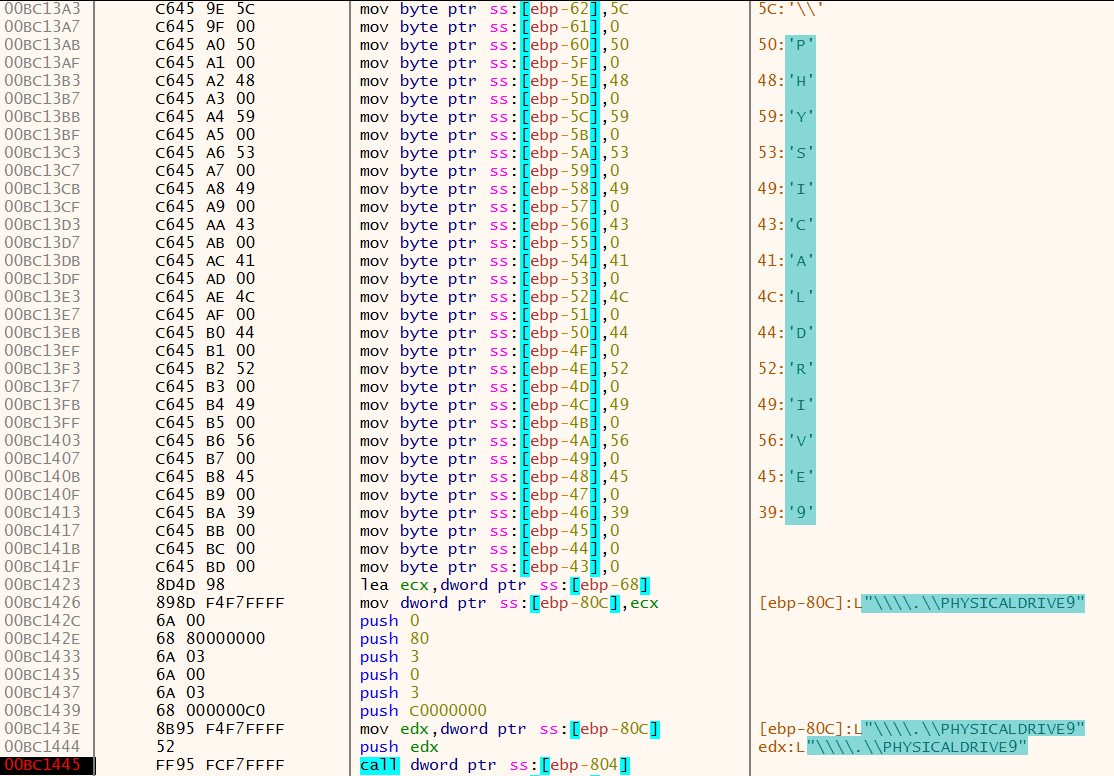Click comment 52:'R'

pyautogui.click(x=786, y=369)
